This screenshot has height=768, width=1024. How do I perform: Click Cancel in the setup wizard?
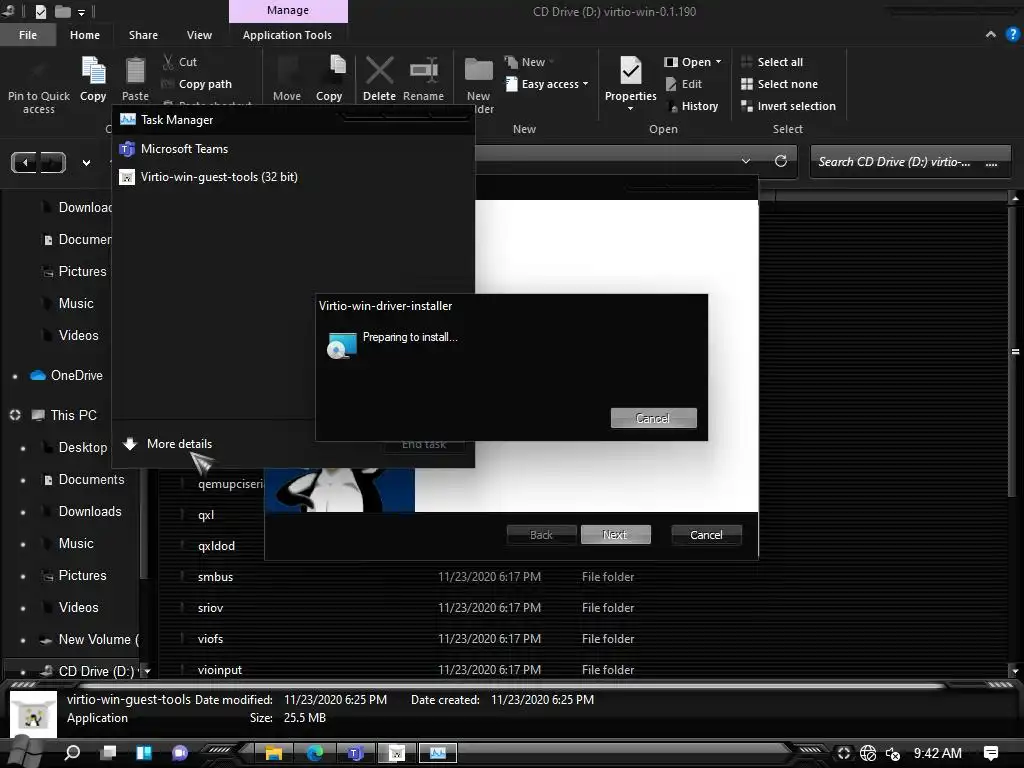pos(706,535)
